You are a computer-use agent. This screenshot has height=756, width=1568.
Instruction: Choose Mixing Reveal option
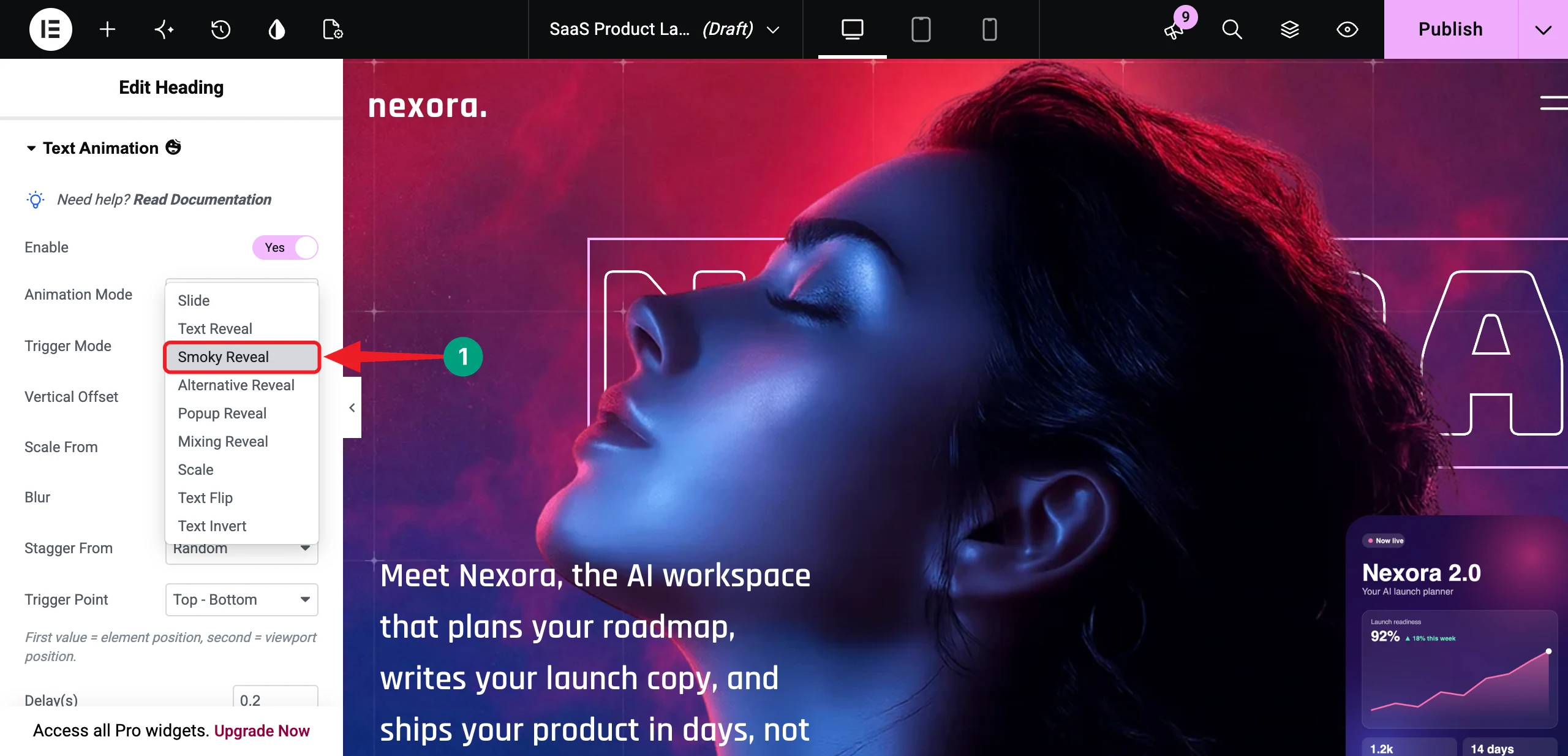pos(242,441)
